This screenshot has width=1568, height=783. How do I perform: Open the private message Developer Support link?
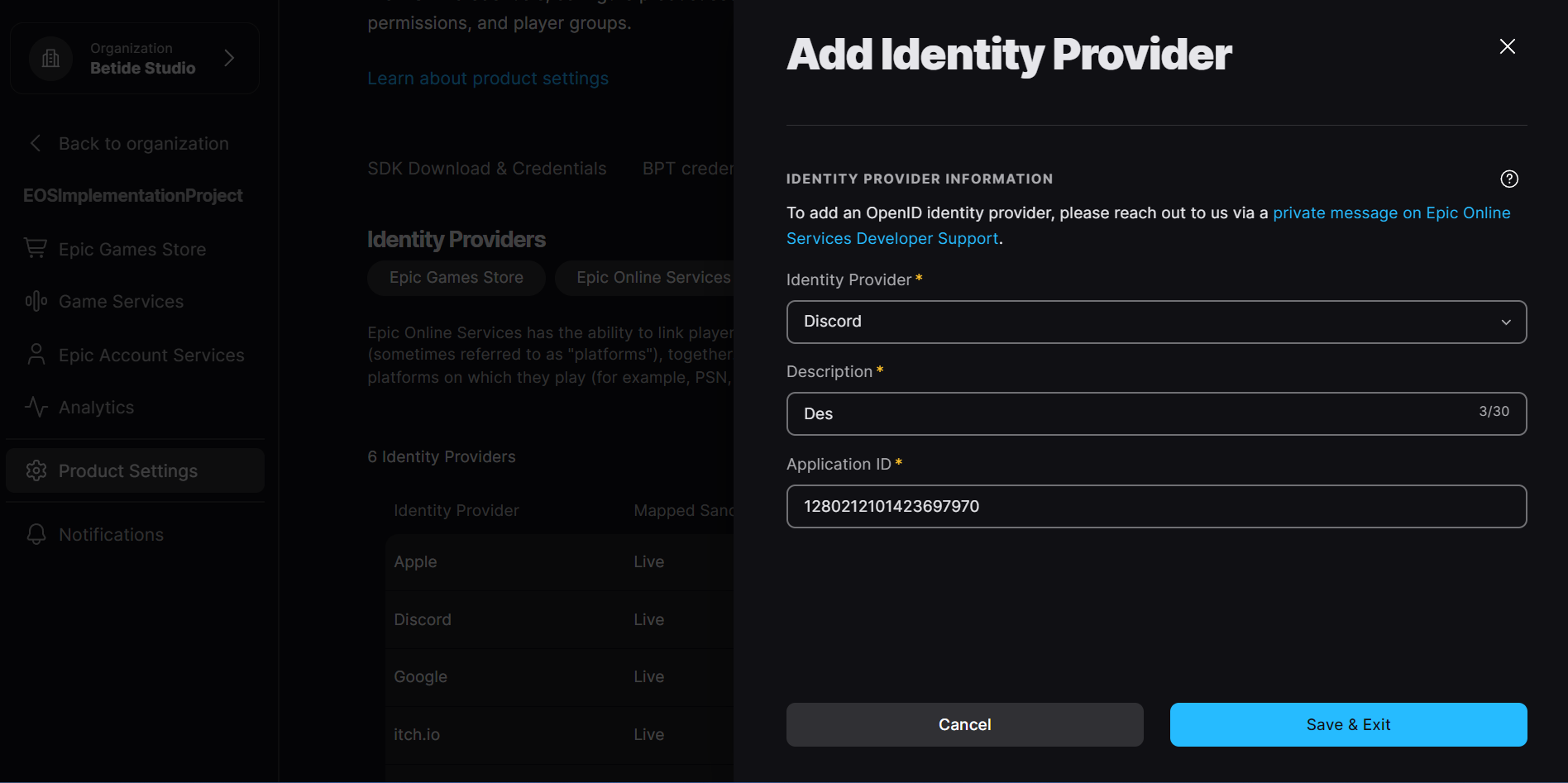[x=1390, y=213]
